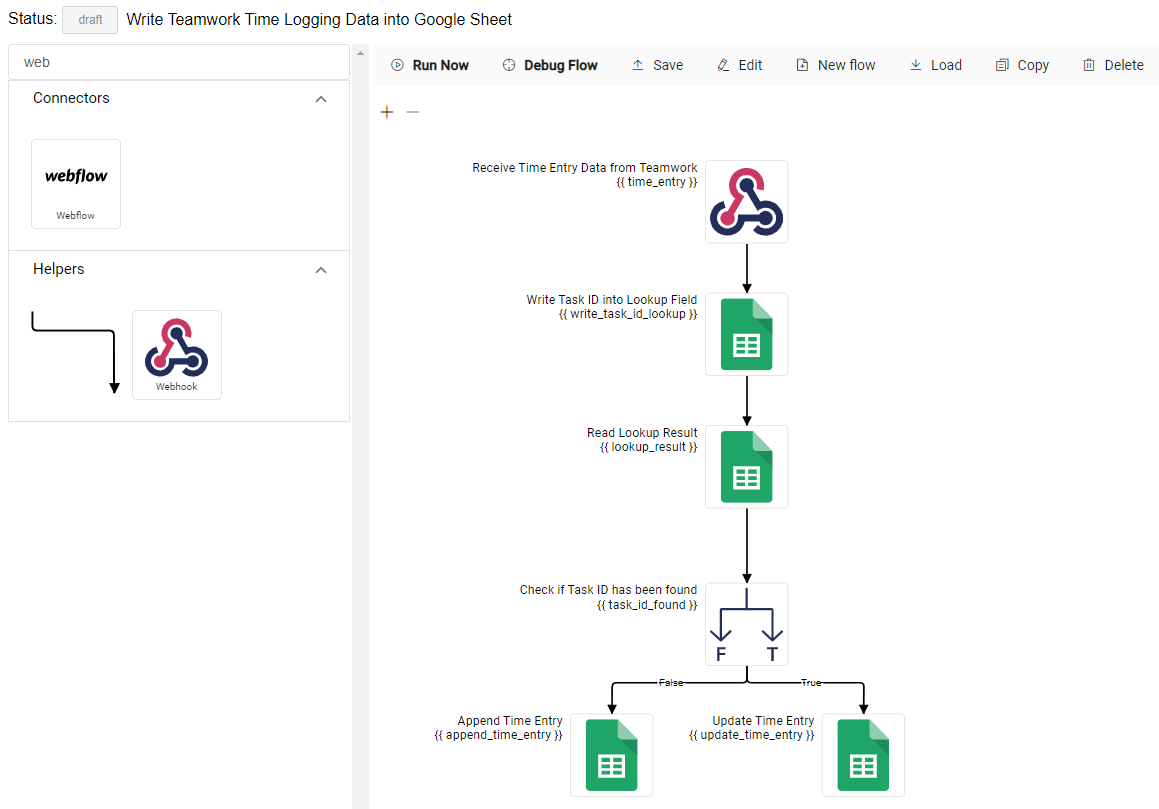Click the 'Append Time Entry' label
This screenshot has width=1159, height=809.
pyautogui.click(x=510, y=720)
